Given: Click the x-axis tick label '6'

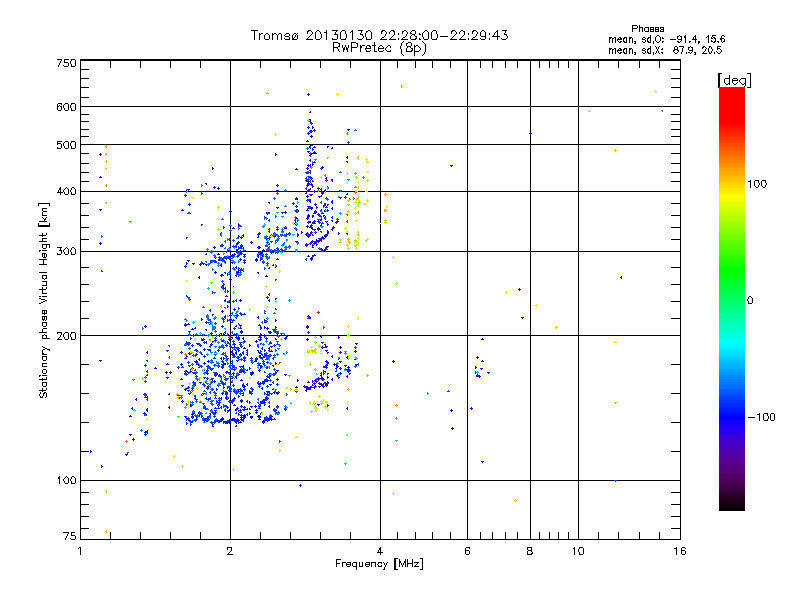Looking at the screenshot, I should coord(467,551).
